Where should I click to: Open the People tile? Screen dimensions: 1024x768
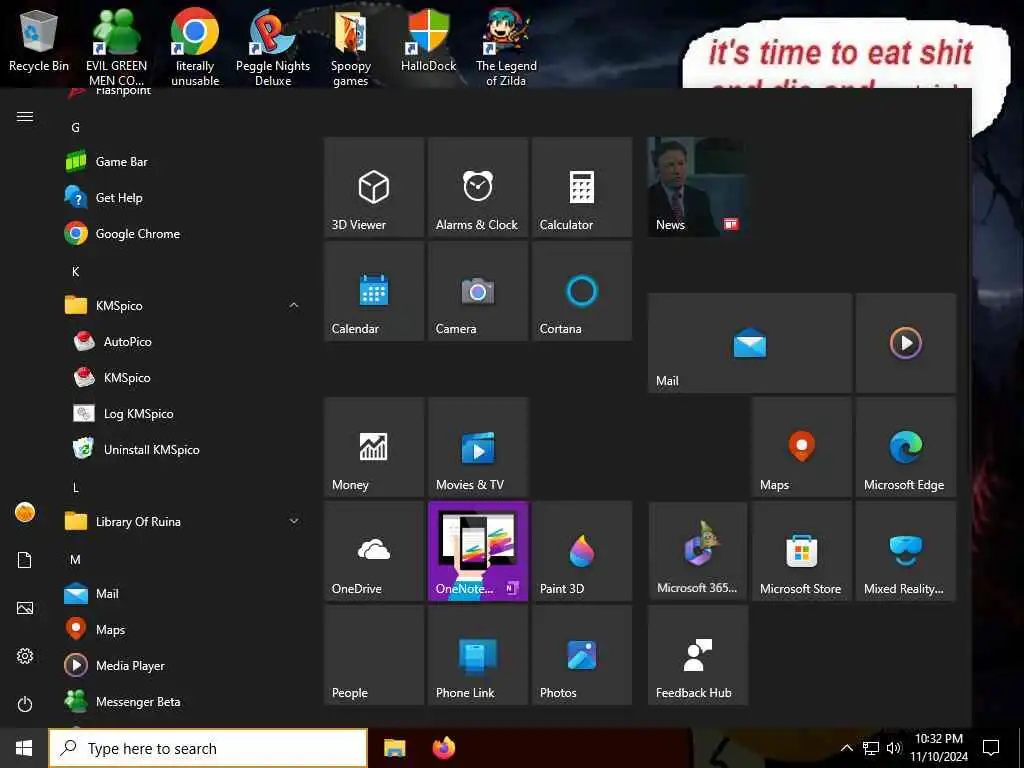click(374, 655)
